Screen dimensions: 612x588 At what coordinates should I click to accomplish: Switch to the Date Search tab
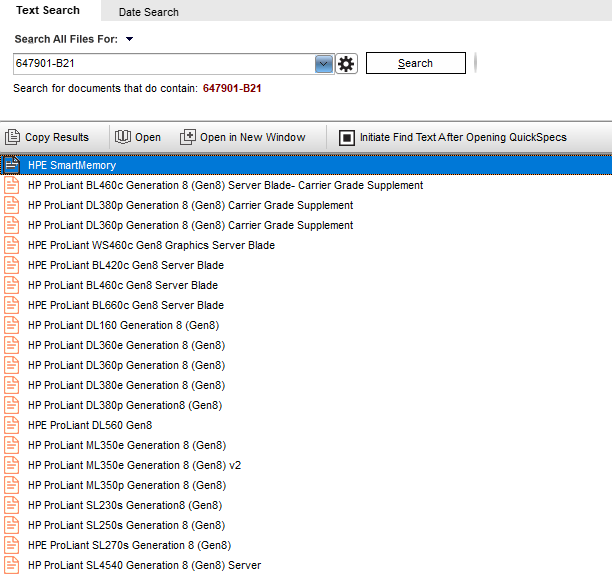[x=148, y=12]
